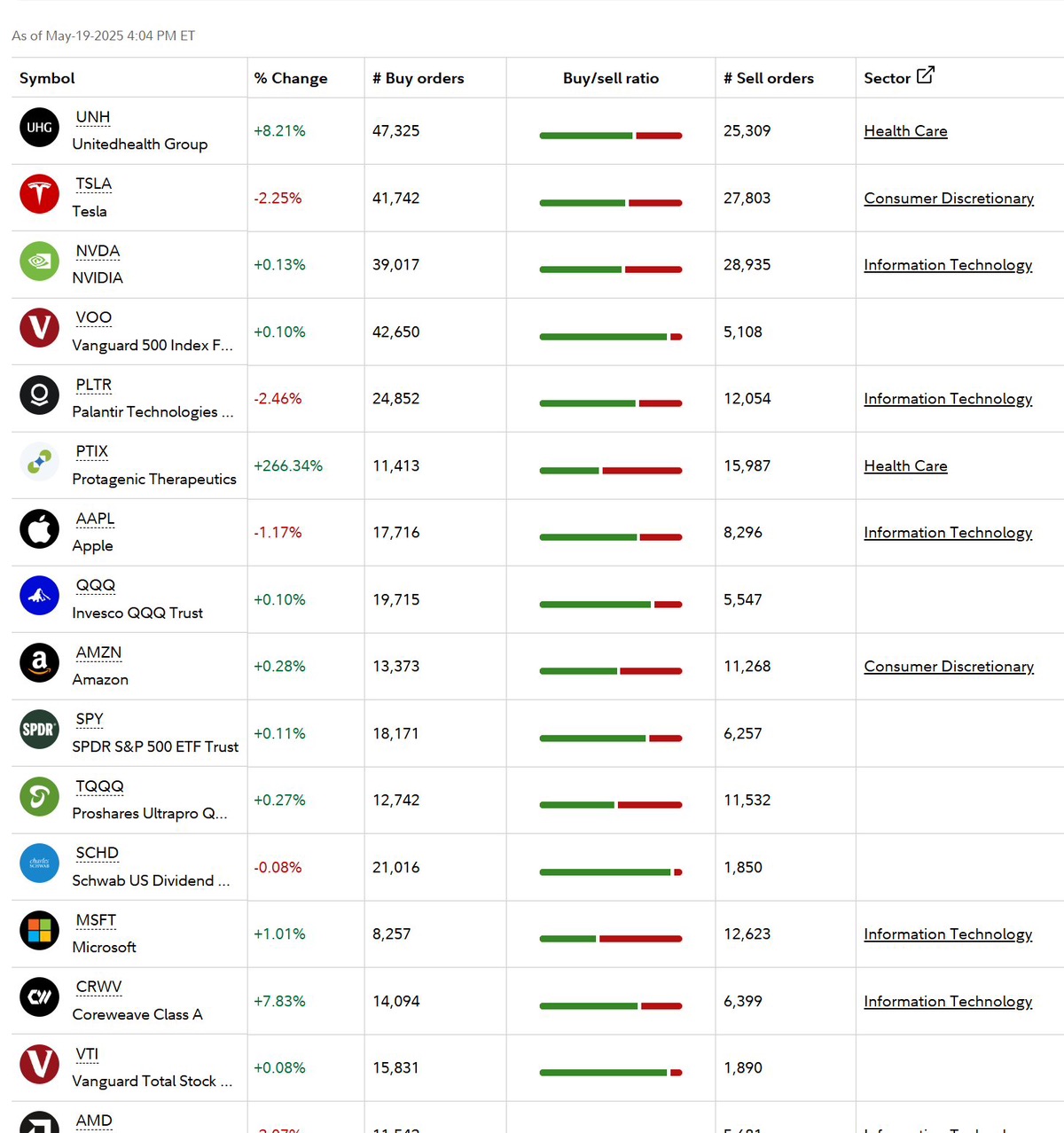Open Consumer Discretionary sector for Tesla
This screenshot has height=1133, width=1064.
(x=949, y=199)
